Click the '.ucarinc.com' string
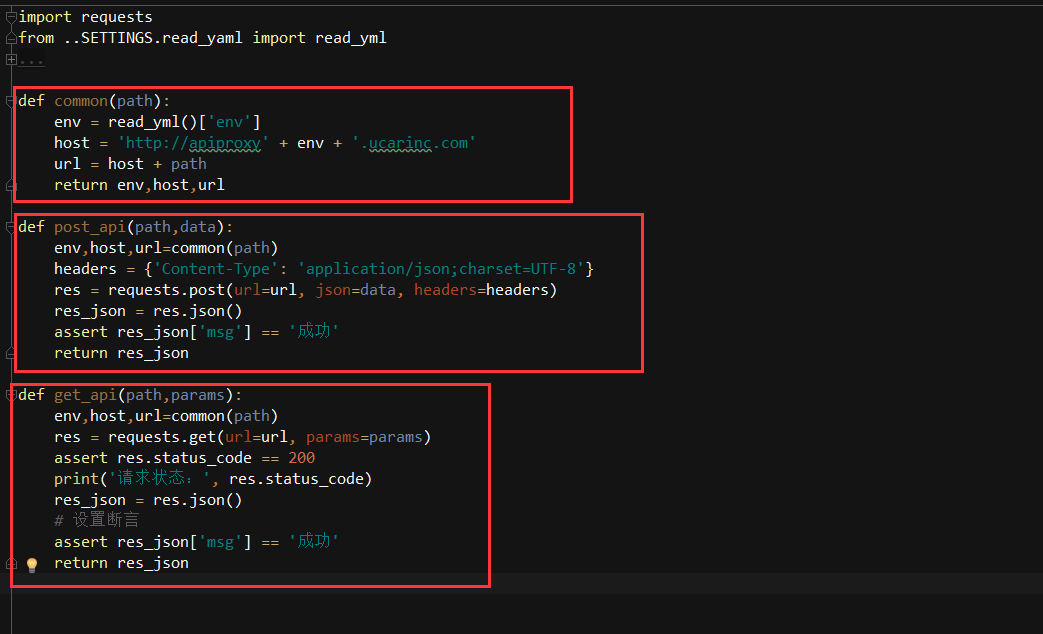The image size is (1043, 634). click(x=414, y=143)
